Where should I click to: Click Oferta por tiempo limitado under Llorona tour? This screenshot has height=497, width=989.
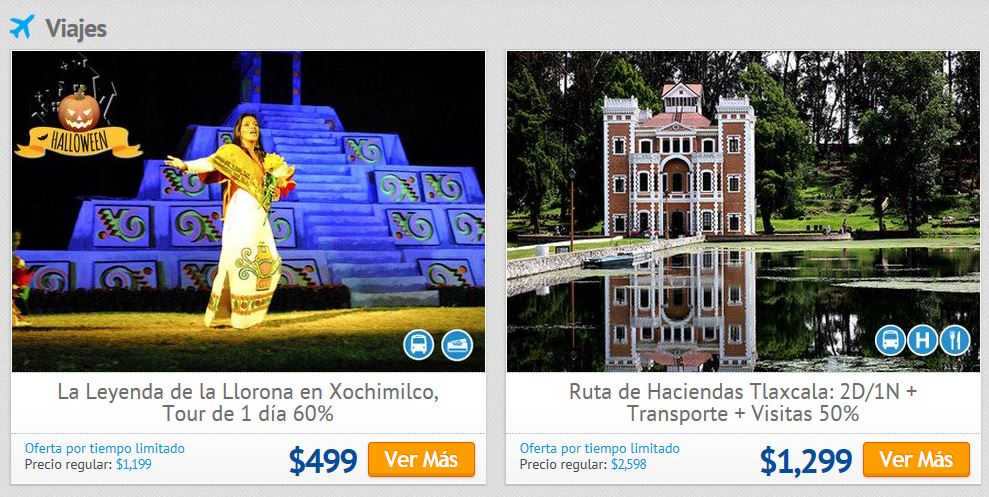pos(105,448)
